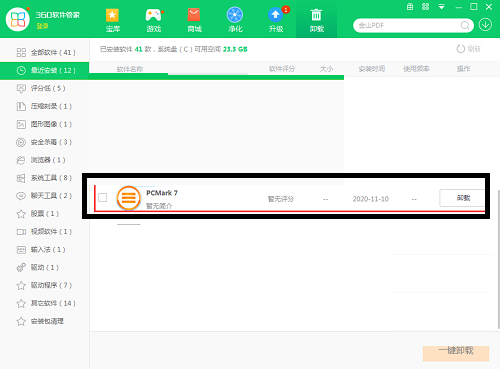Open the 净化 cleanup section
500x369 pixels.
[x=235, y=20]
